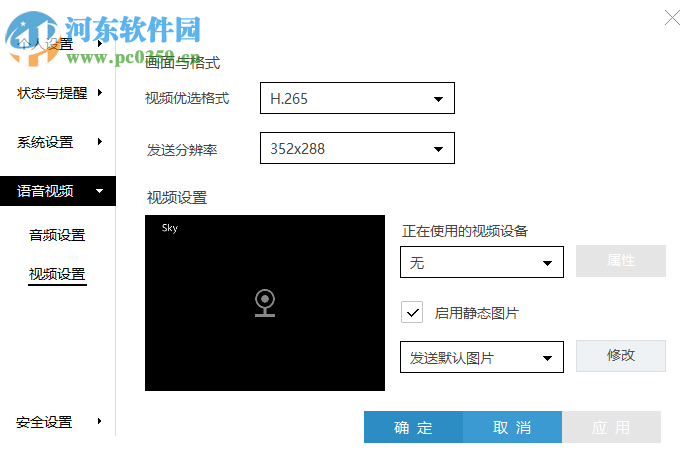Select the 音频设置 submenu item
Image resolution: width=690 pixels, height=460 pixels.
click(57, 235)
